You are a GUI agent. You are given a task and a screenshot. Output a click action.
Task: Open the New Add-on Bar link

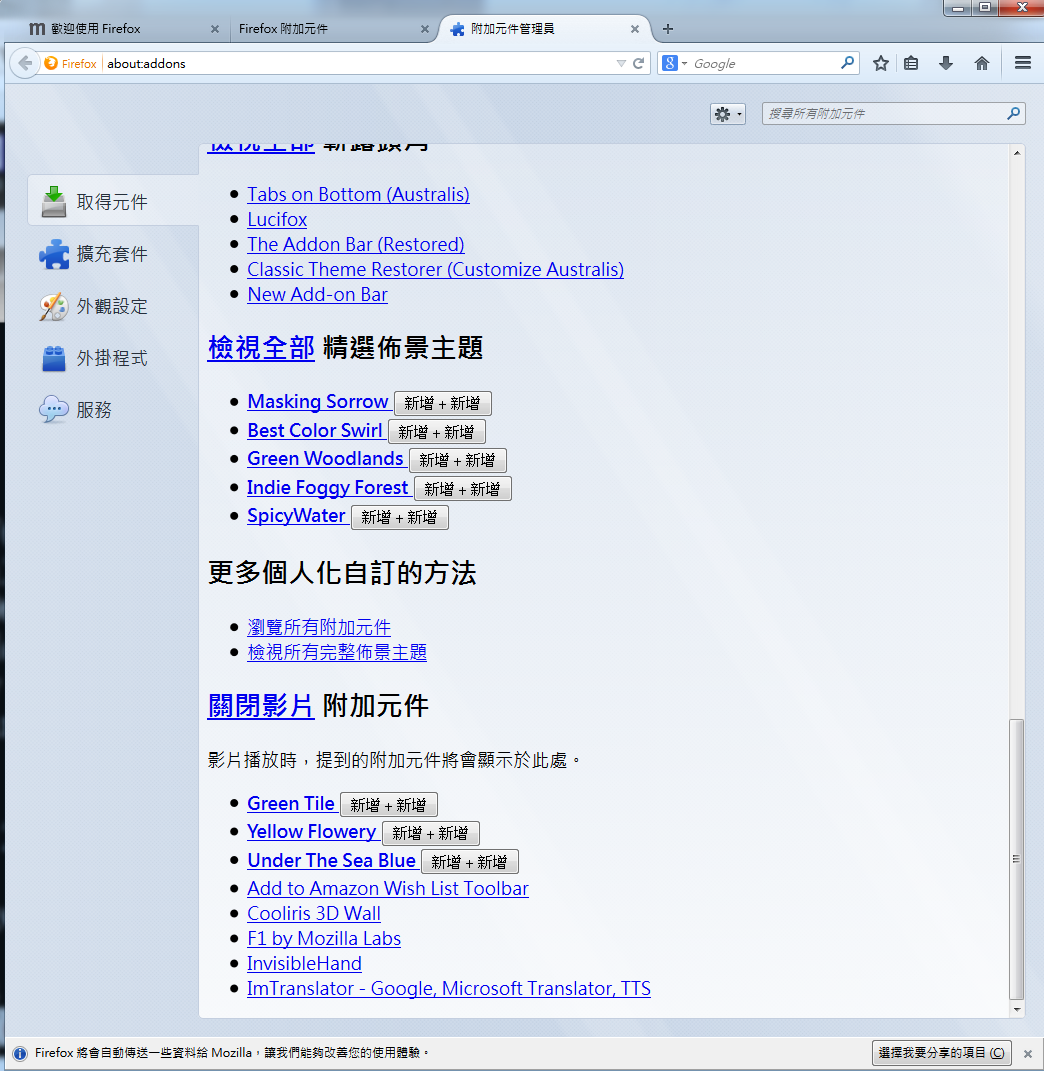(317, 294)
